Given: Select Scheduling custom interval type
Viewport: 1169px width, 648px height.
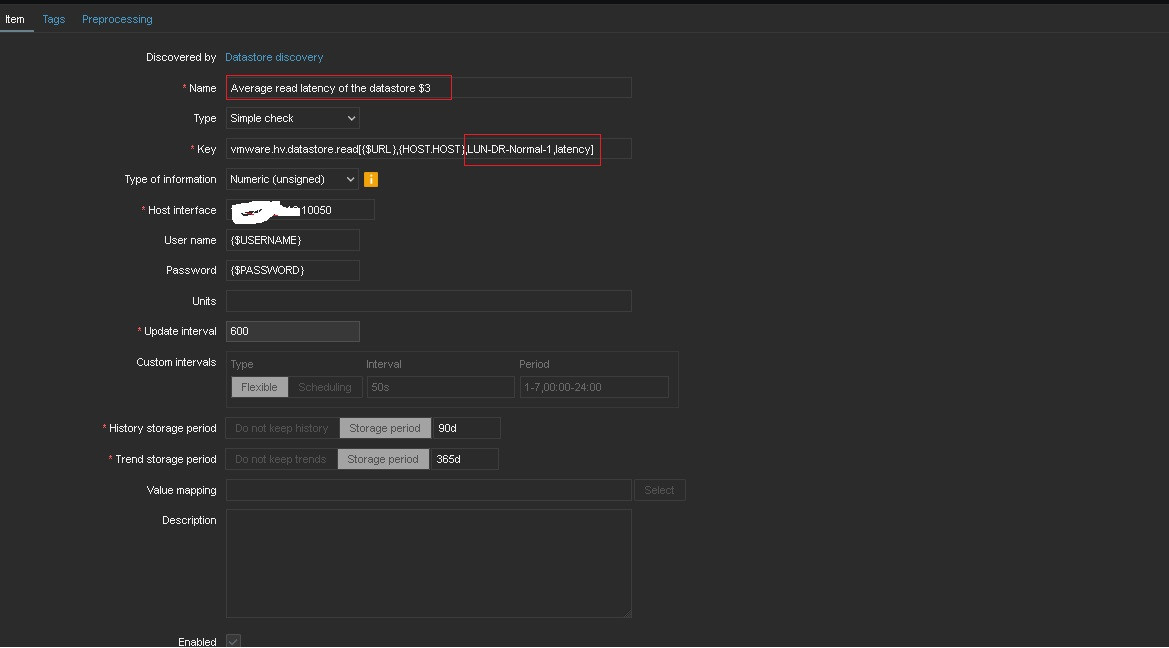Looking at the screenshot, I should (x=325, y=387).
